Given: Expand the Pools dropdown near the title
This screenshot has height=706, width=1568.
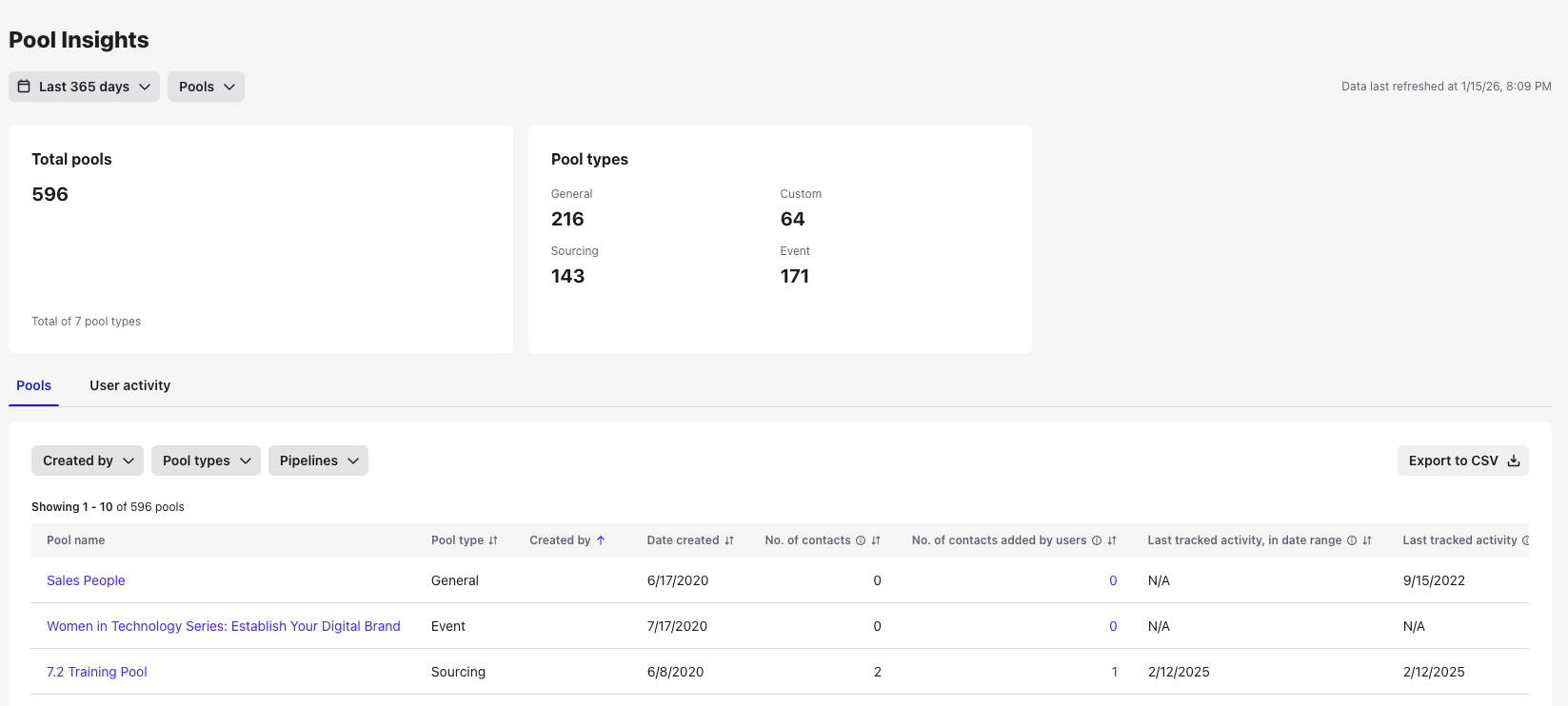Looking at the screenshot, I should click(x=206, y=87).
